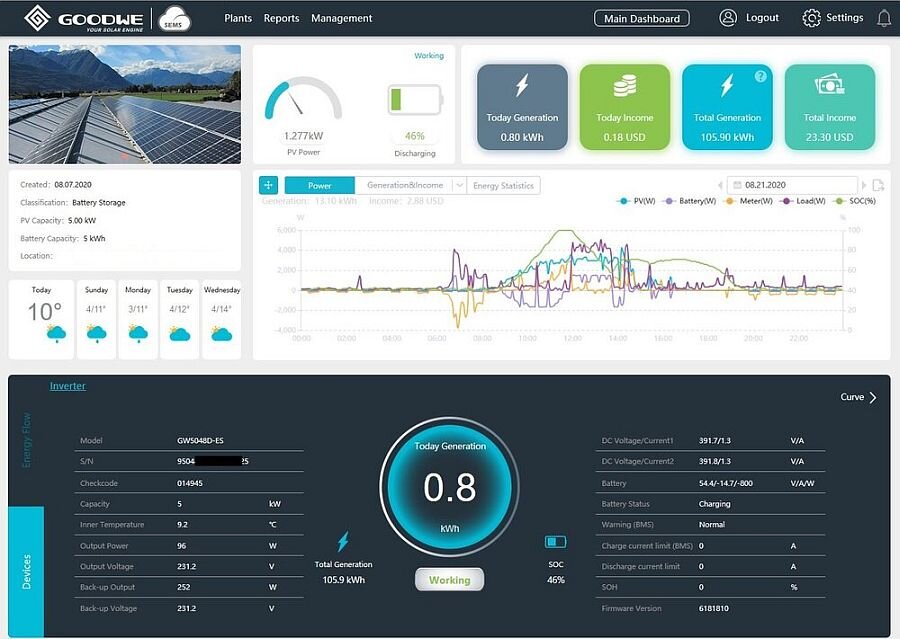
Task: Click Sunday's weather icon
Action: click(96, 333)
